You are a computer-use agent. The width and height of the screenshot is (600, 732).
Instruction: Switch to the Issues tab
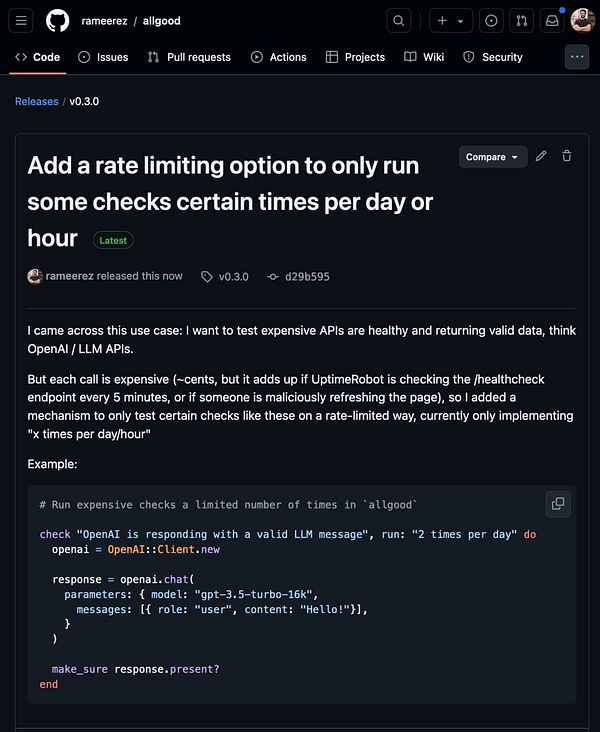click(103, 57)
